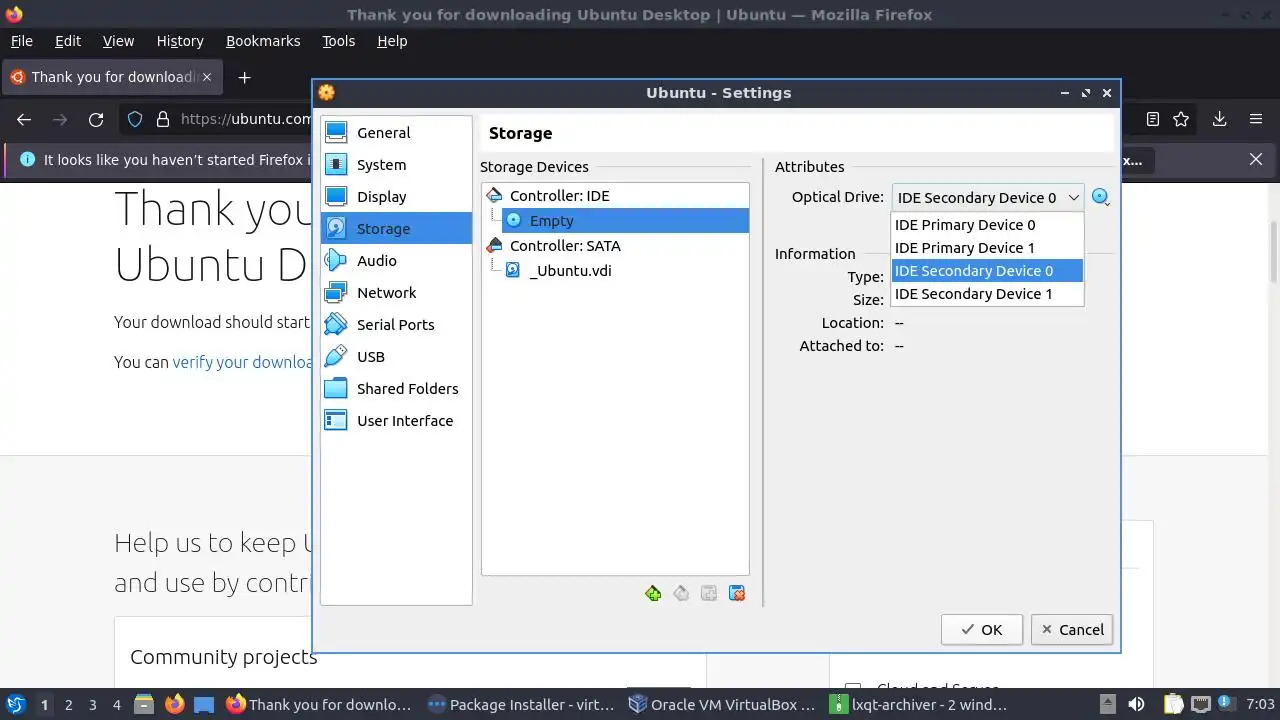Open the LXQt application menu
This screenshot has width=1280, height=720.
coord(16,705)
